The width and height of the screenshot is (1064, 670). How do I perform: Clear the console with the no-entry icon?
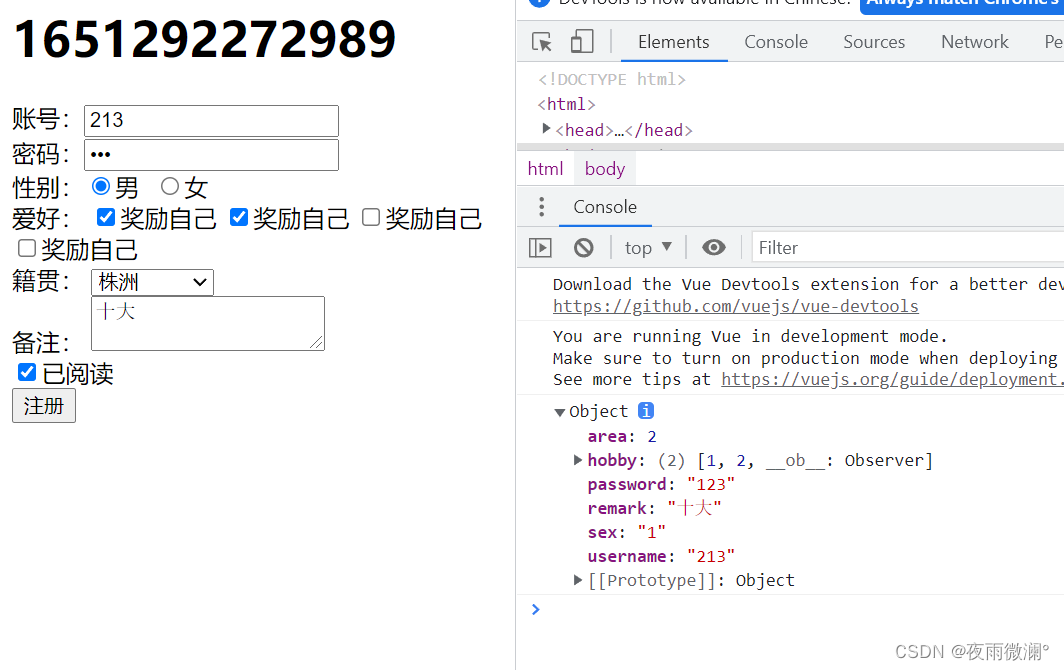583,247
